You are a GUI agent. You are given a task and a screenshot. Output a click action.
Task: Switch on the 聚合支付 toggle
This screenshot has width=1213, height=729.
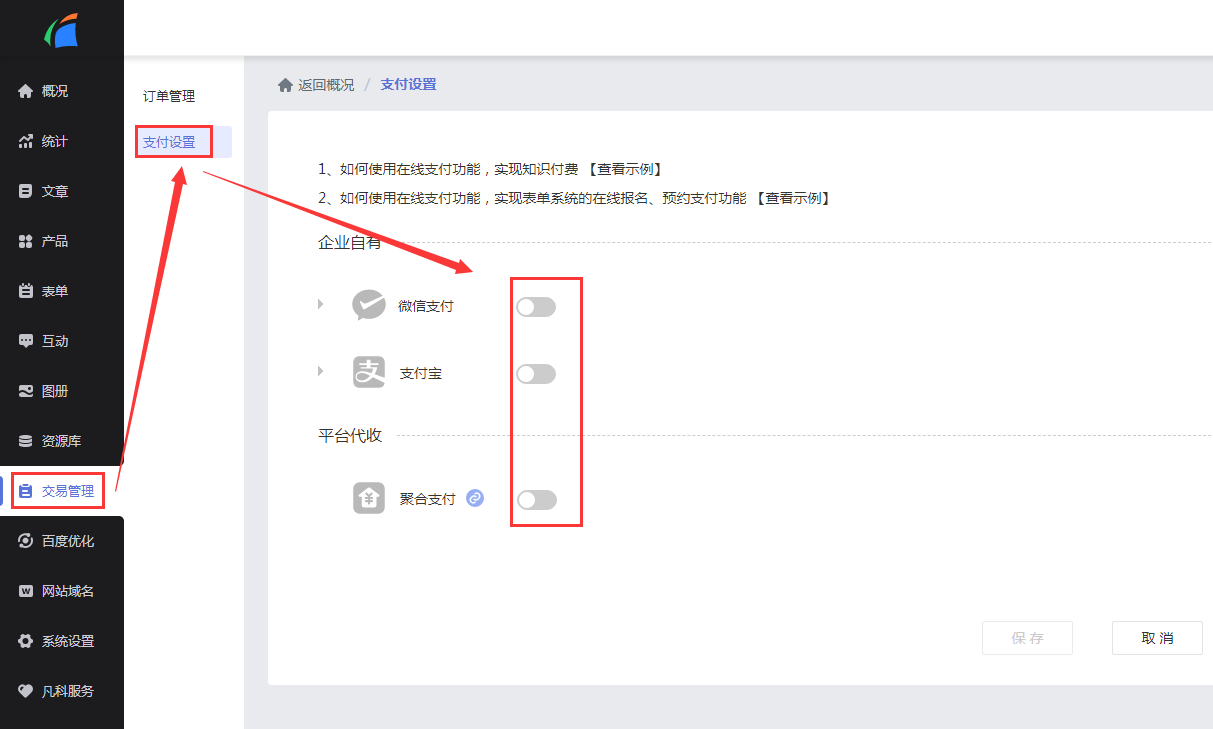(x=536, y=500)
